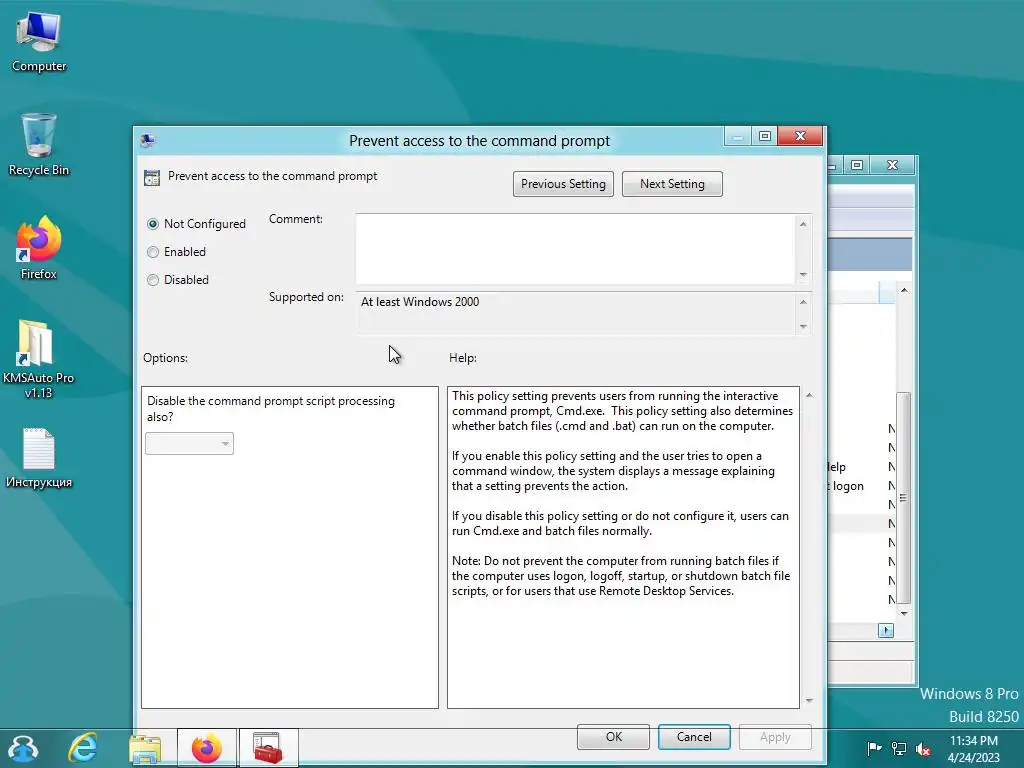Click the background window's vertical scrollbar thumb

pos(904,498)
